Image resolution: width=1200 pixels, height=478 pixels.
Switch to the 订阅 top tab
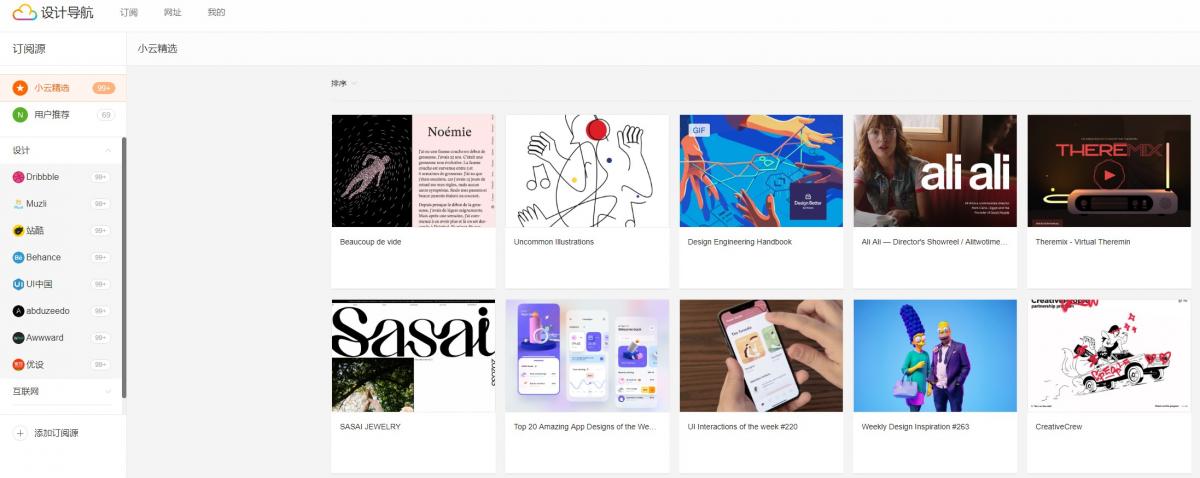click(x=129, y=13)
